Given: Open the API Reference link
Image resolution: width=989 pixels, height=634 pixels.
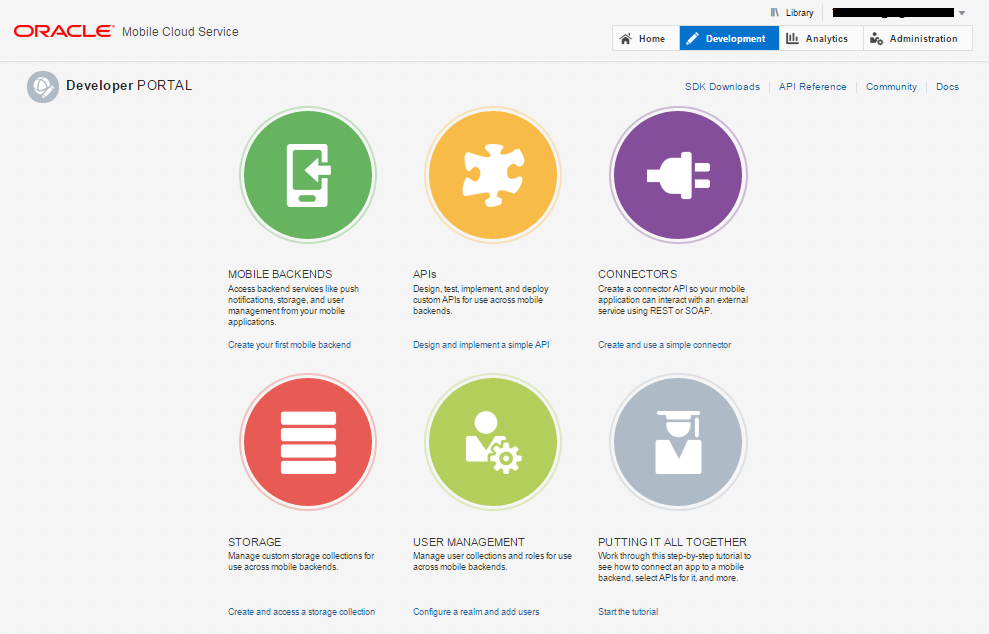Looking at the screenshot, I should tap(812, 87).
